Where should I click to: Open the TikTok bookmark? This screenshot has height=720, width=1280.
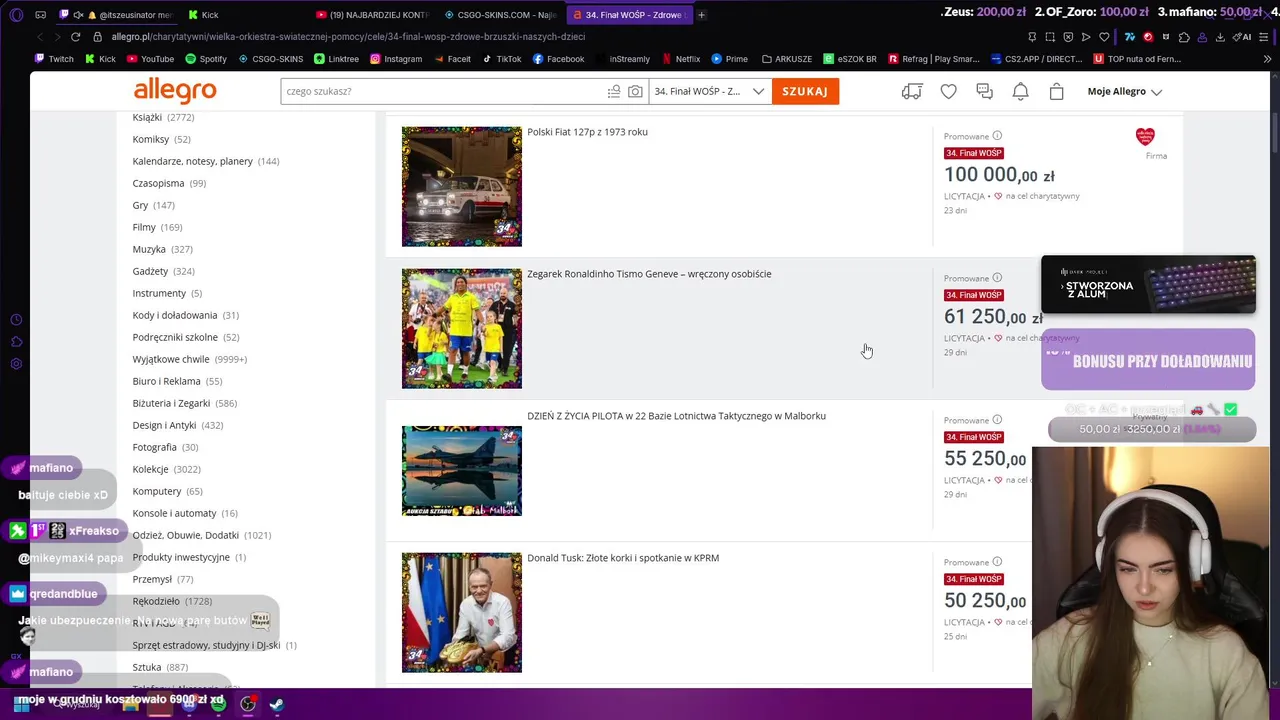pyautogui.click(x=502, y=59)
